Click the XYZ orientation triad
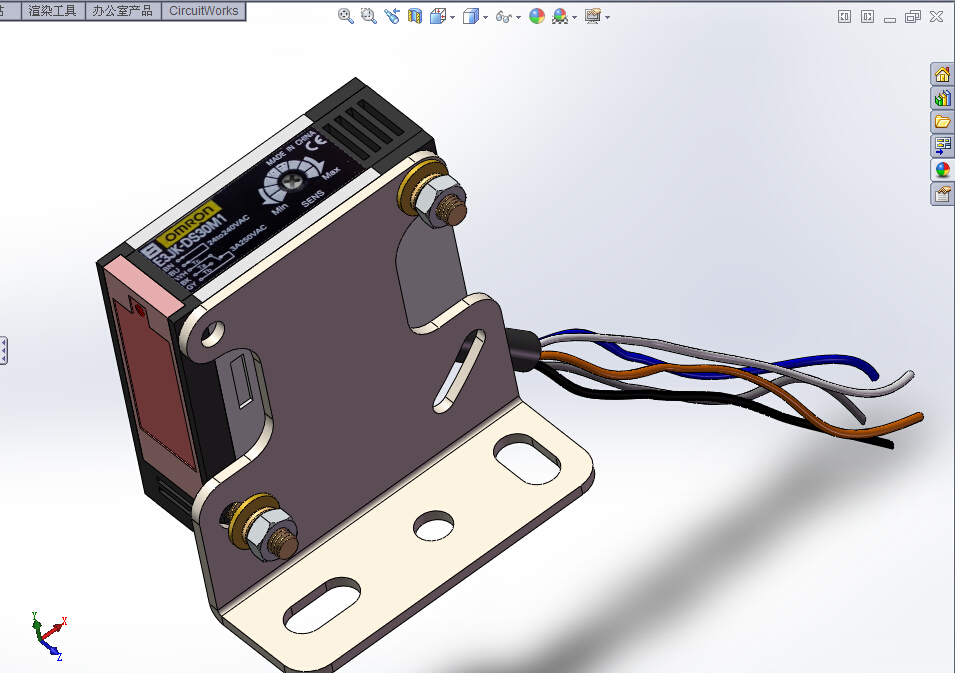This screenshot has width=955, height=673. (x=49, y=636)
